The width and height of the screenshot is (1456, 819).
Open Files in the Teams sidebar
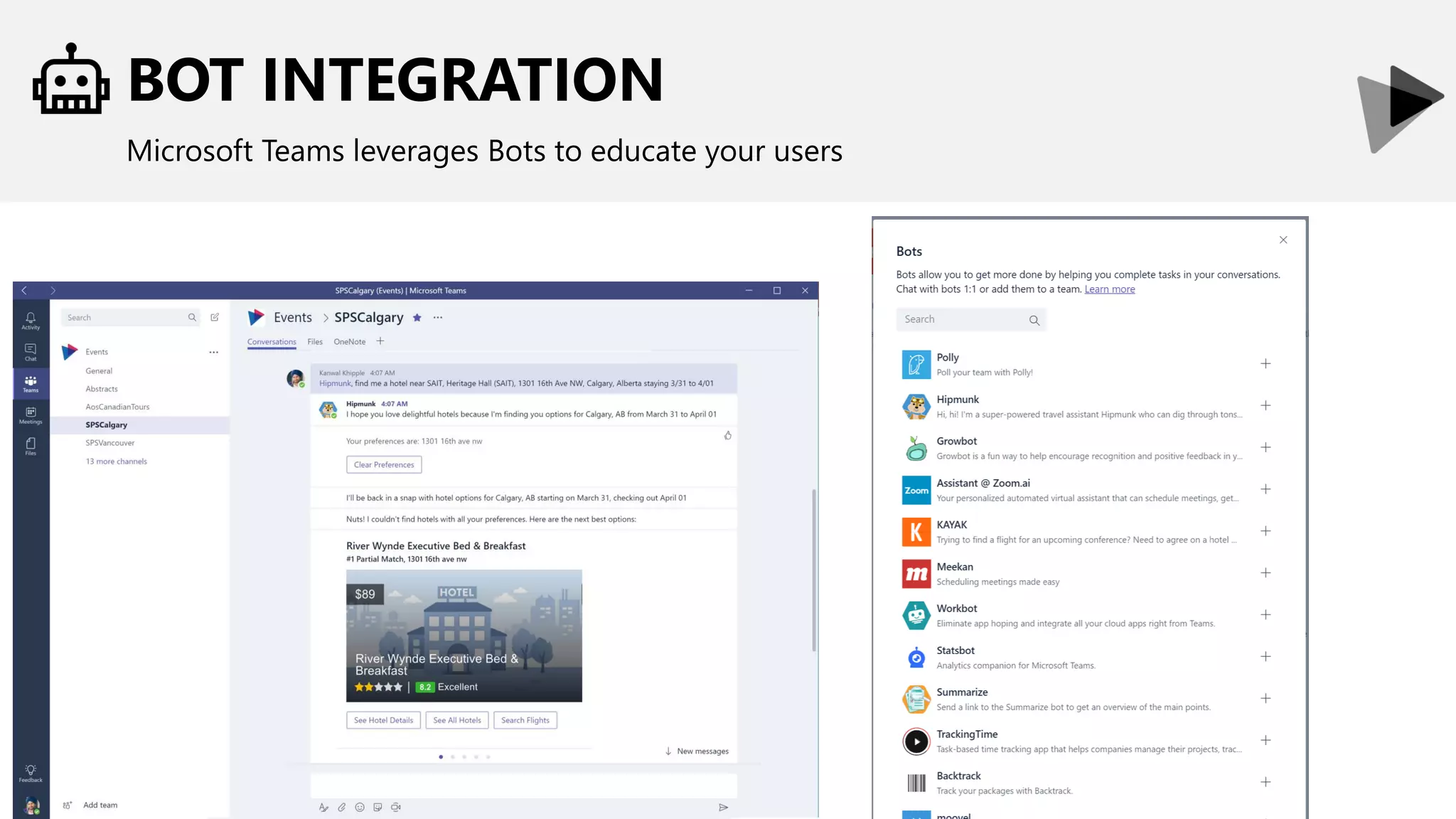click(x=31, y=446)
